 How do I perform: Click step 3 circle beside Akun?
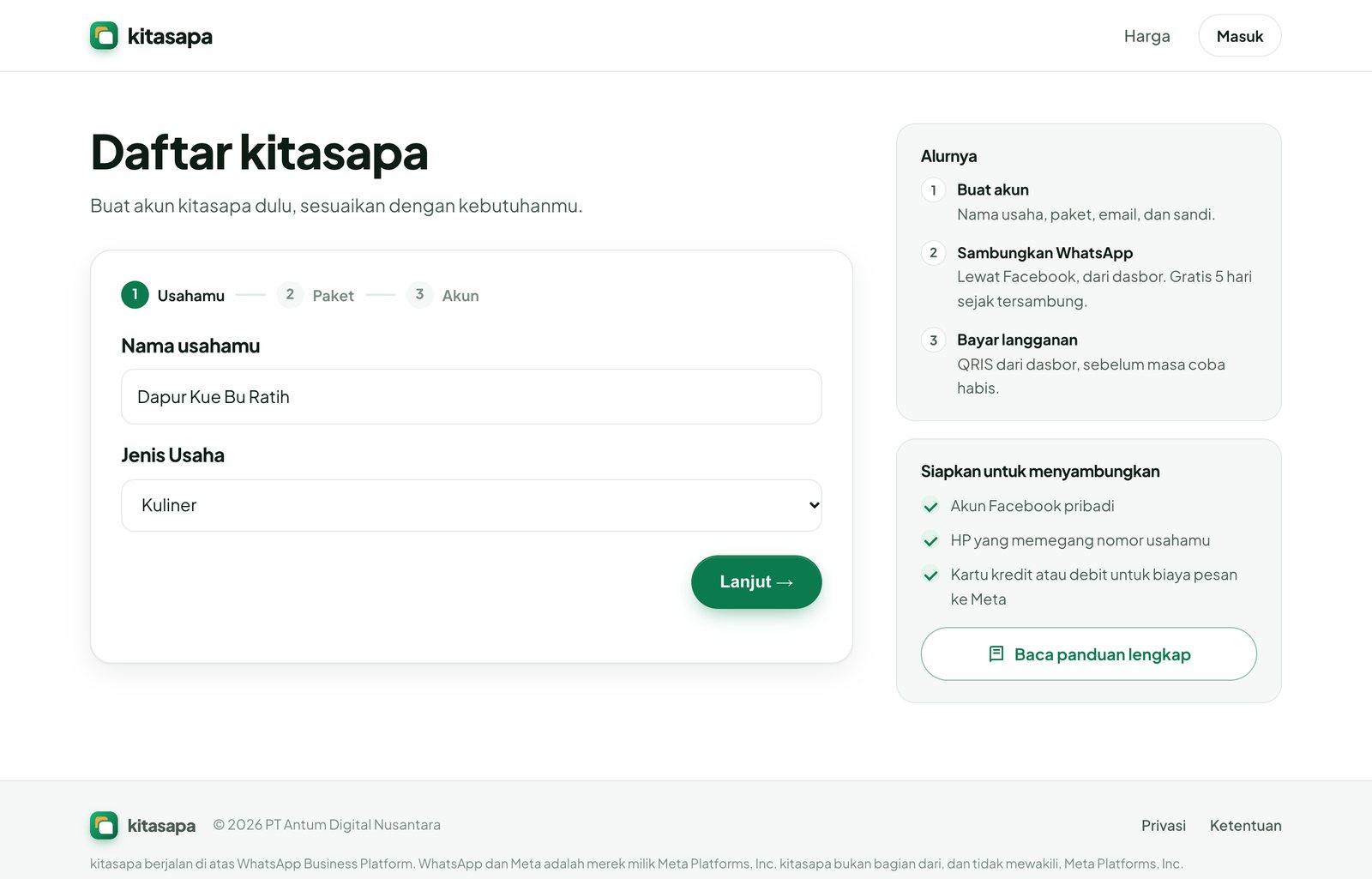(419, 294)
